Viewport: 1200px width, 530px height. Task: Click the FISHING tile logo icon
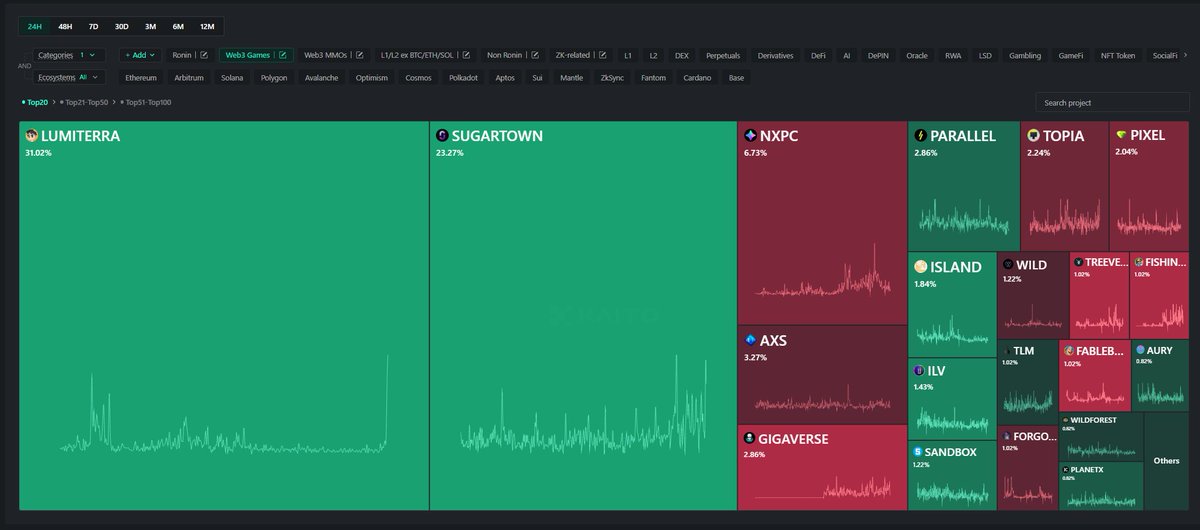click(1138, 261)
